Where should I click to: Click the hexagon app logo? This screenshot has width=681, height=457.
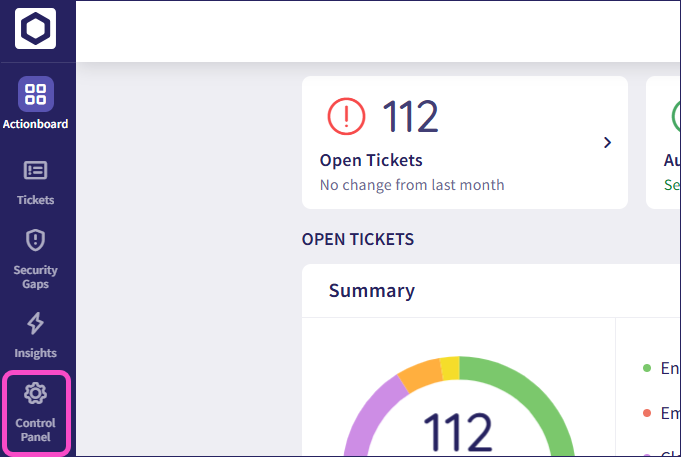click(36, 30)
